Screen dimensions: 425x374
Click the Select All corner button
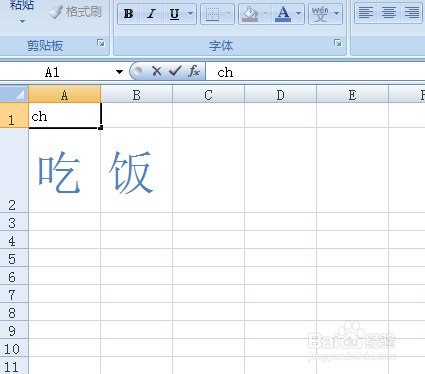14,94
